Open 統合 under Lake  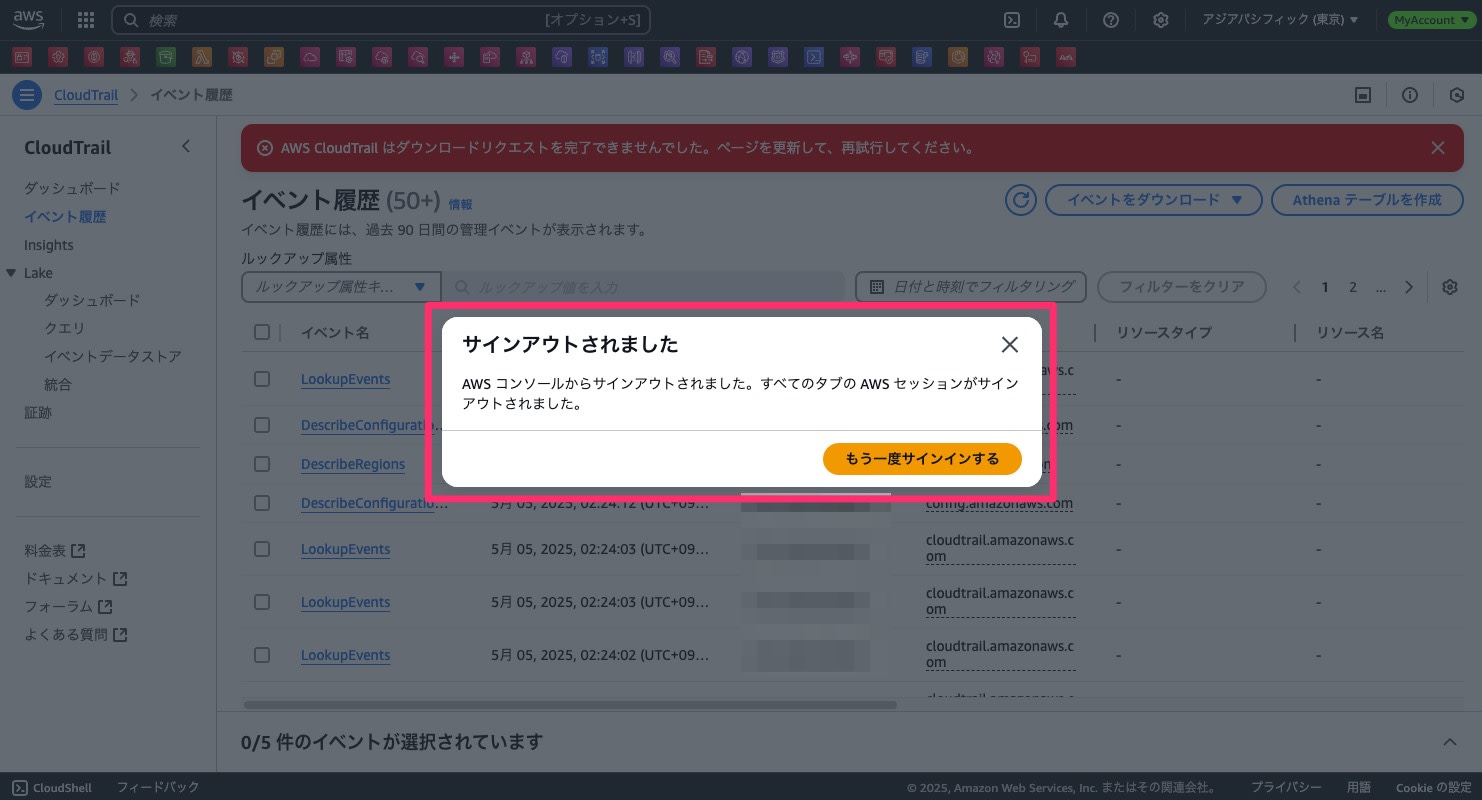click(58, 384)
